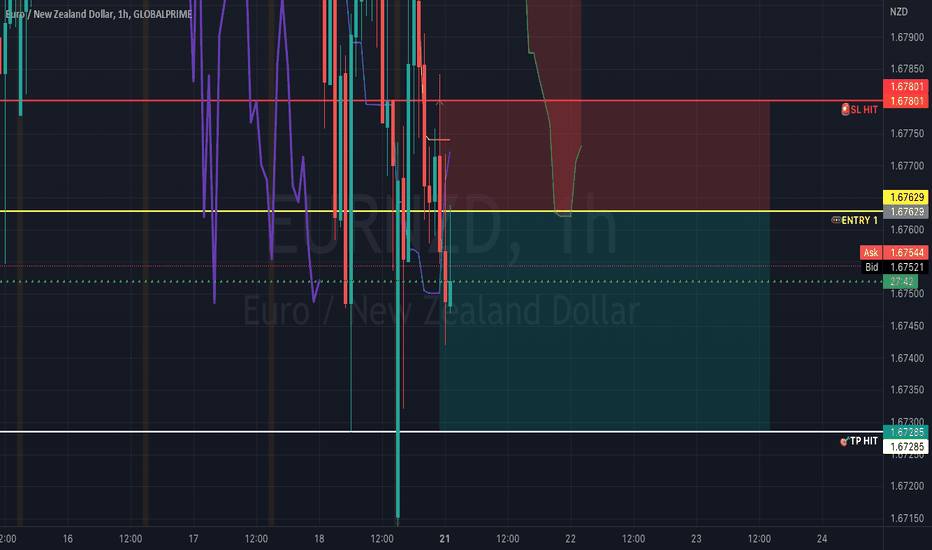Click date 16 on the time axis
The width and height of the screenshot is (932, 550).
[x=68, y=539]
